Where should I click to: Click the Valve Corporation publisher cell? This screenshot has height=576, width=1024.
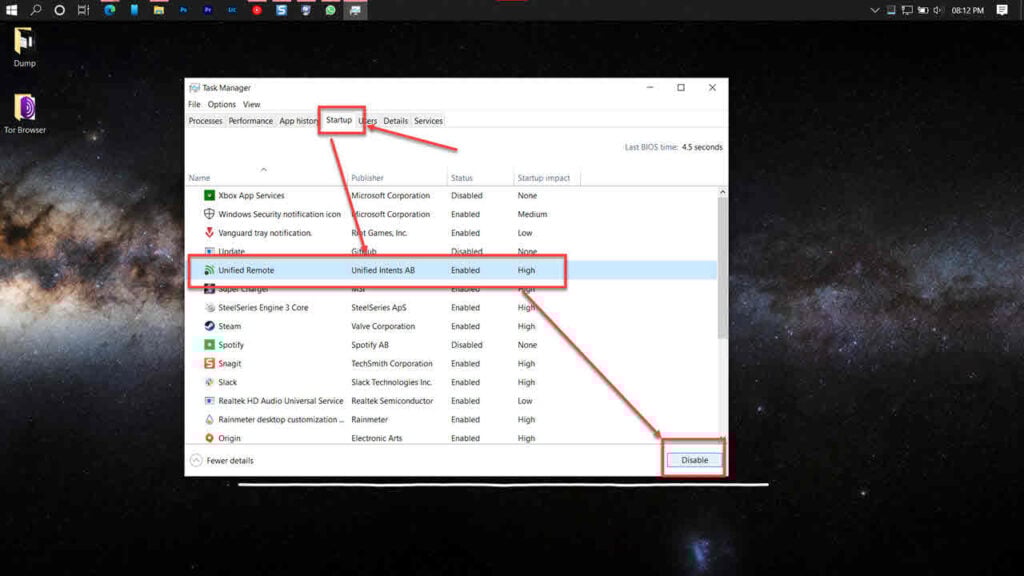click(x=383, y=326)
